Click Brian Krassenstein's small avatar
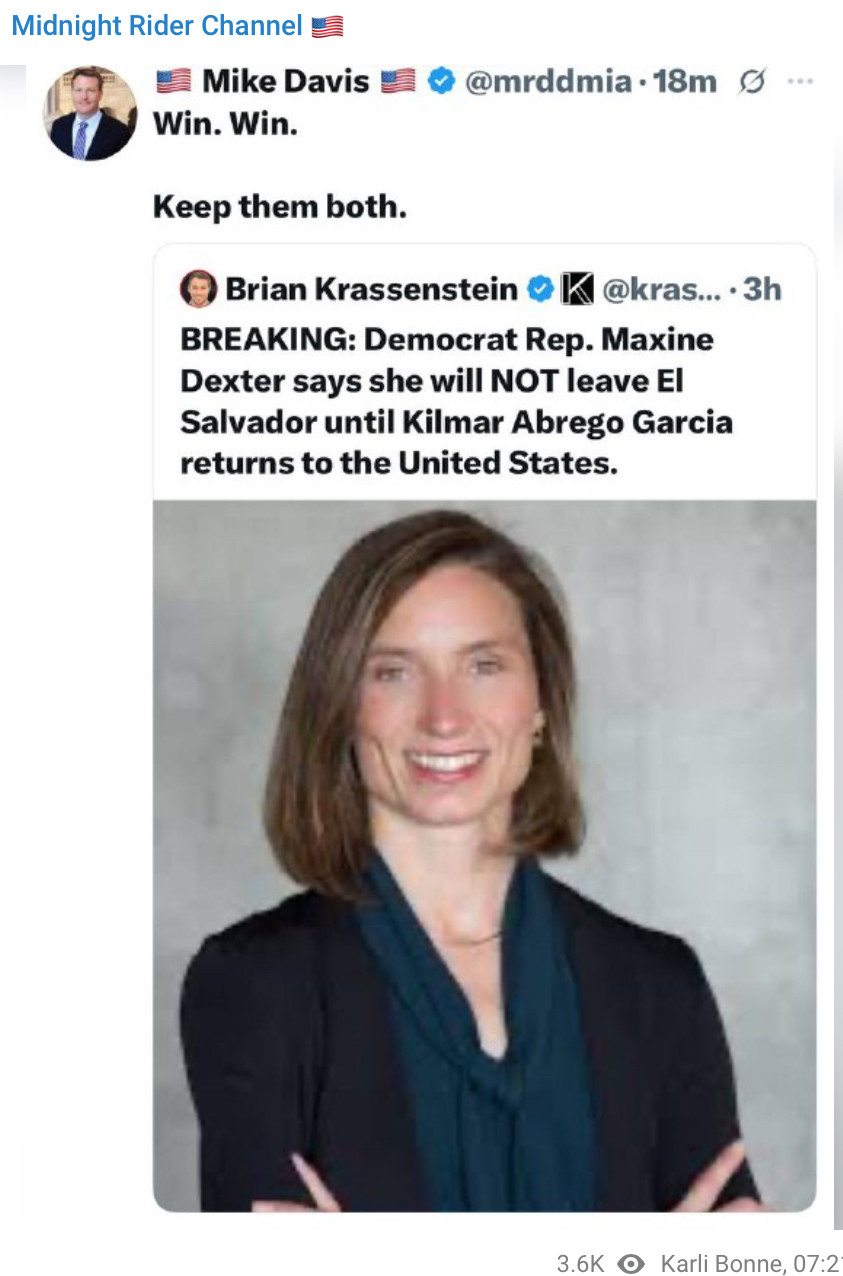 click(198, 289)
